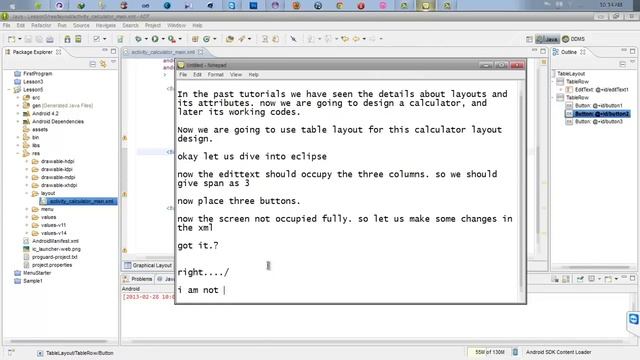The height and width of the screenshot is (360, 640).
Task: Open Eclipse Refactor menu
Action: pos(41,25)
